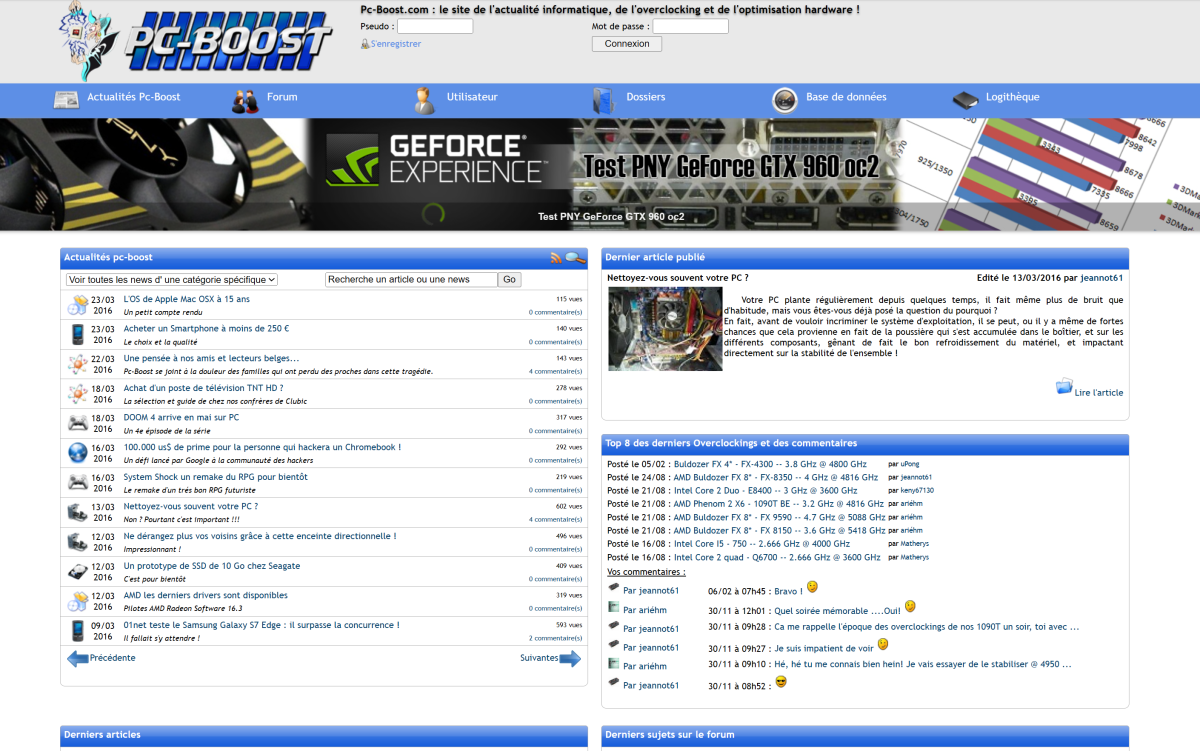Click the globe icon beside the Chromebook news

pyautogui.click(x=78, y=453)
